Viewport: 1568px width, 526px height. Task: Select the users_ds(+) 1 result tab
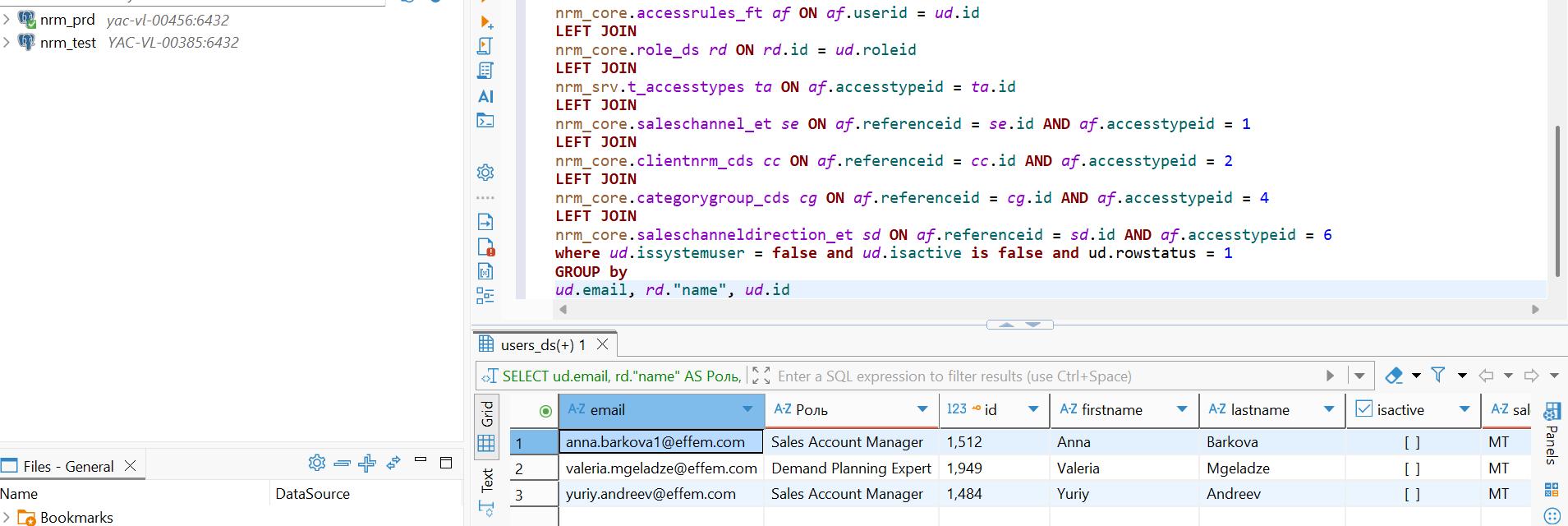542,344
